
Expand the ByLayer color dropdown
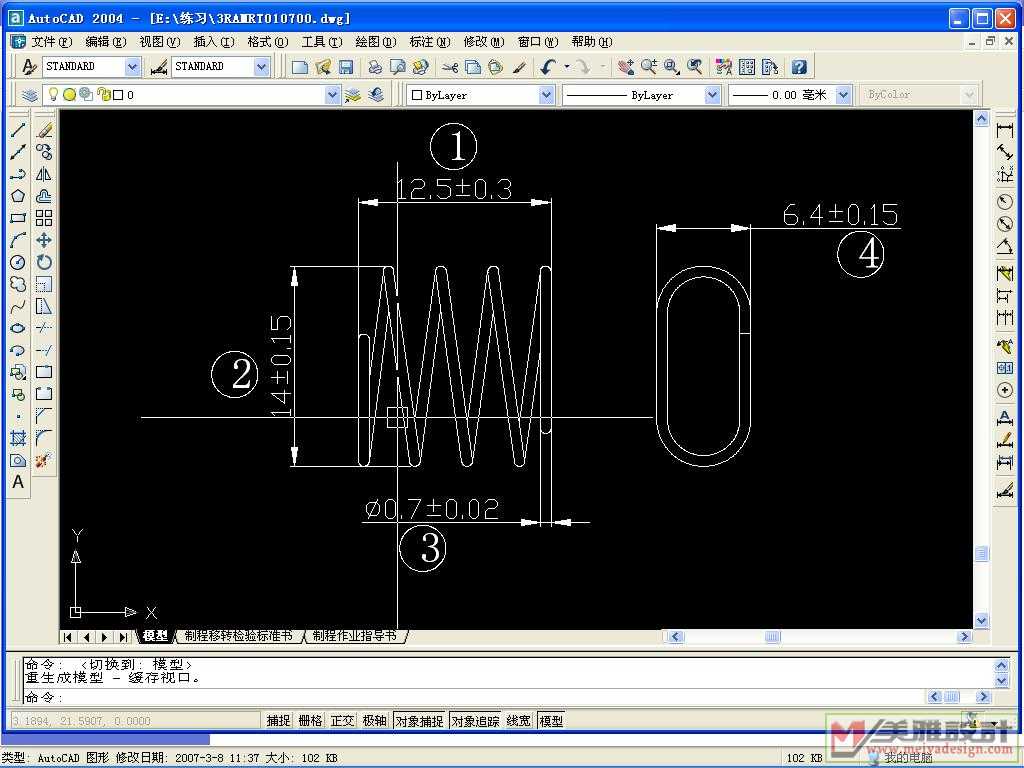coord(546,95)
